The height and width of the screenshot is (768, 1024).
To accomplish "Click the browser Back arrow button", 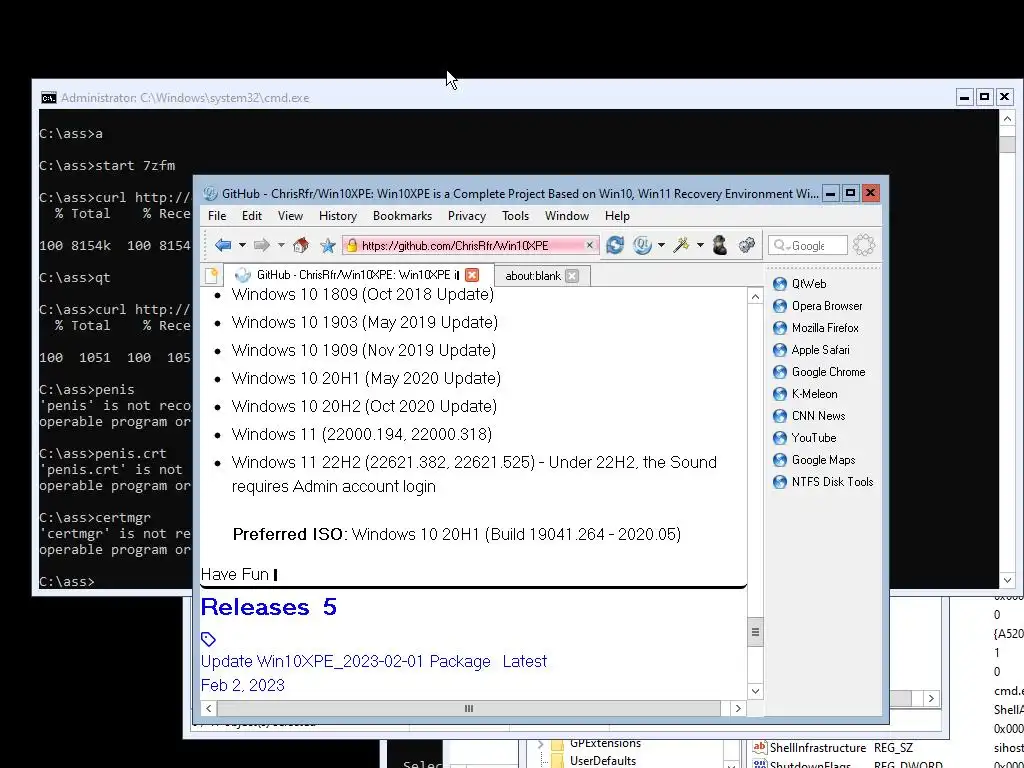I will pyautogui.click(x=223, y=246).
